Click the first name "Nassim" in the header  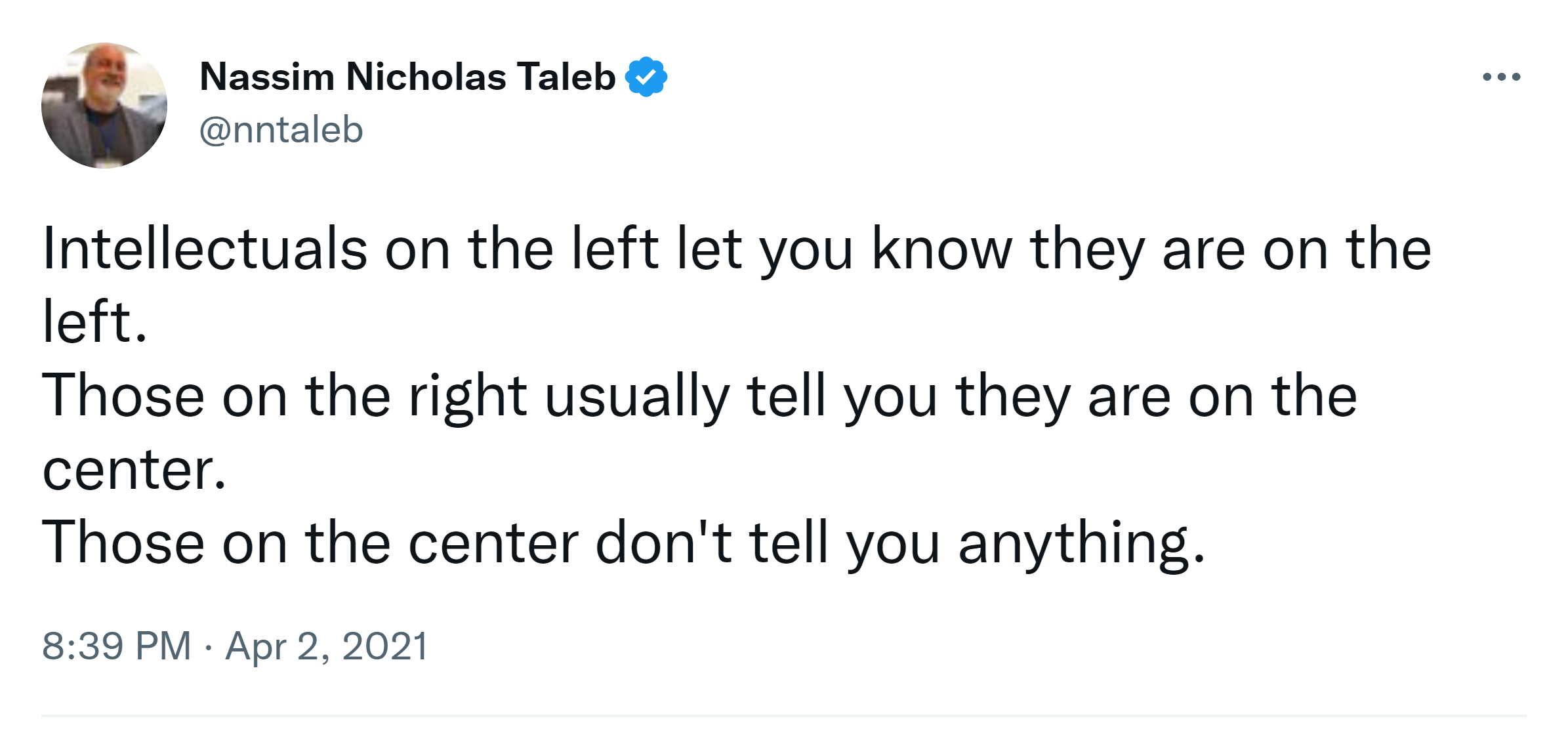[267, 77]
